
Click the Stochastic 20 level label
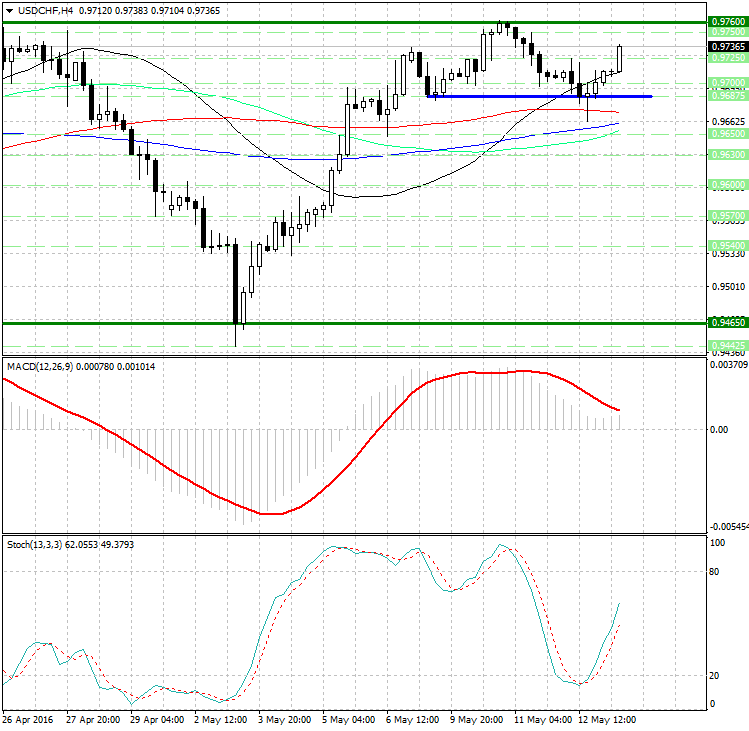(716, 675)
